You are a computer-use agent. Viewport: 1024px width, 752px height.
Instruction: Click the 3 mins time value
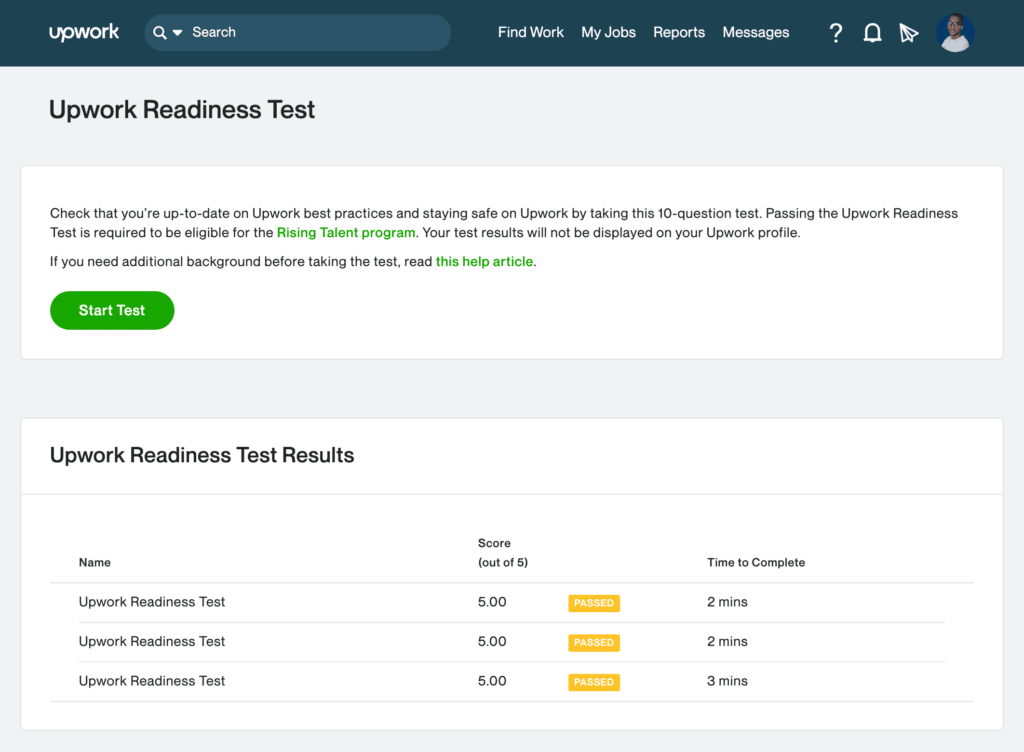pos(727,681)
